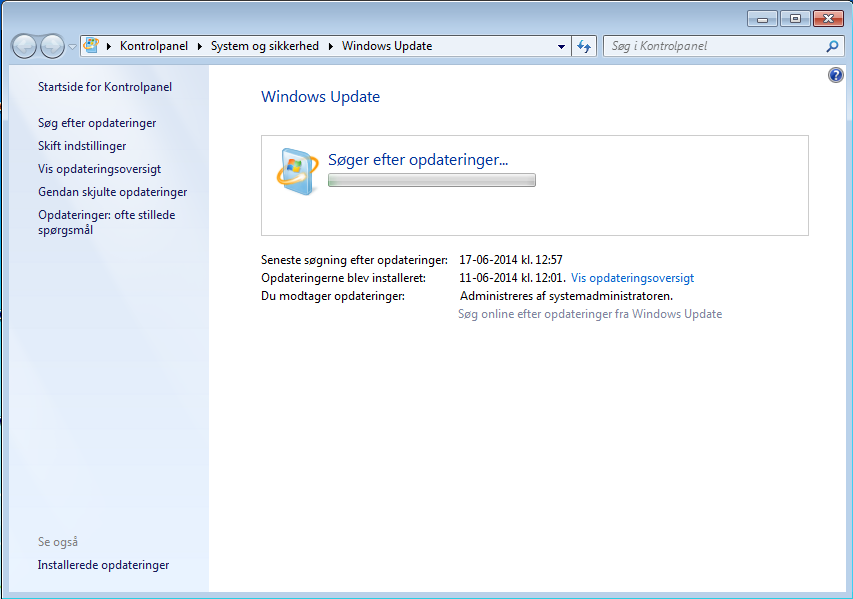Open Opdateringer: ofte stillede spørgsmål
Screen dimensions: 853x599
[x=107, y=223]
